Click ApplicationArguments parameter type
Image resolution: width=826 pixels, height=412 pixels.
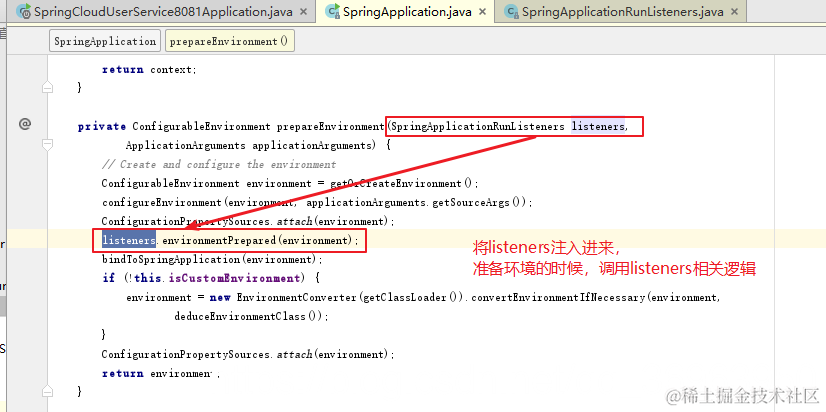click(x=185, y=145)
